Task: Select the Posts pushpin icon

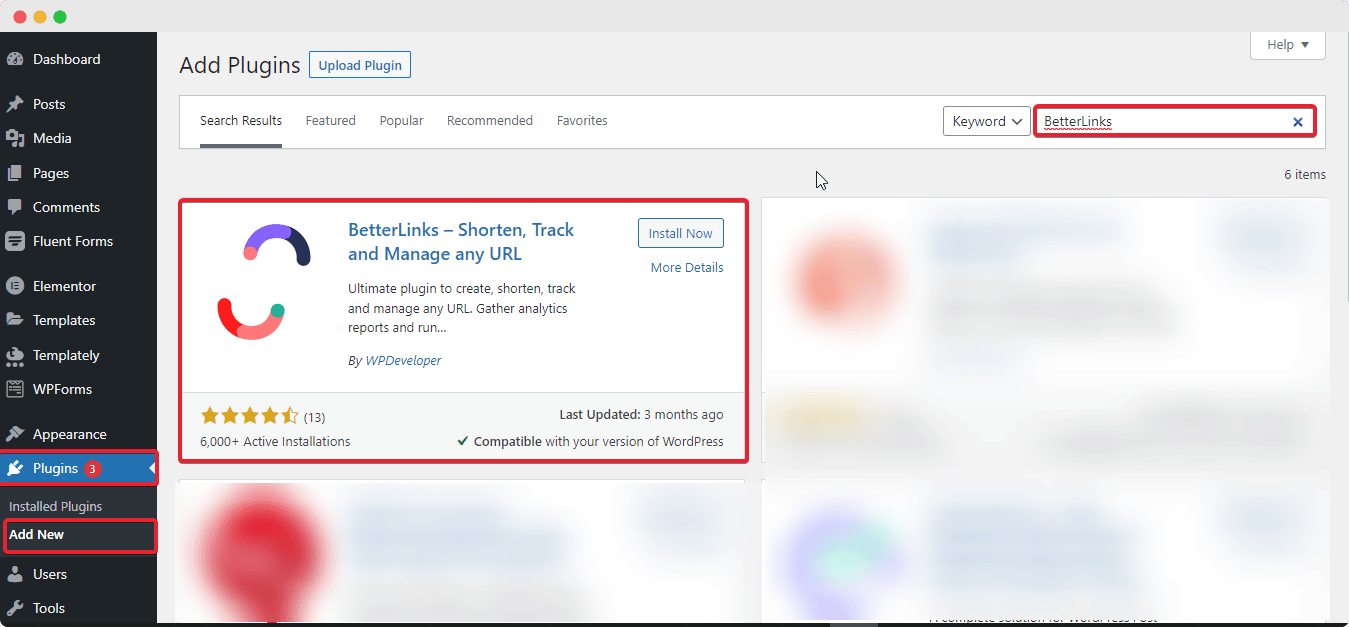Action: (x=15, y=104)
